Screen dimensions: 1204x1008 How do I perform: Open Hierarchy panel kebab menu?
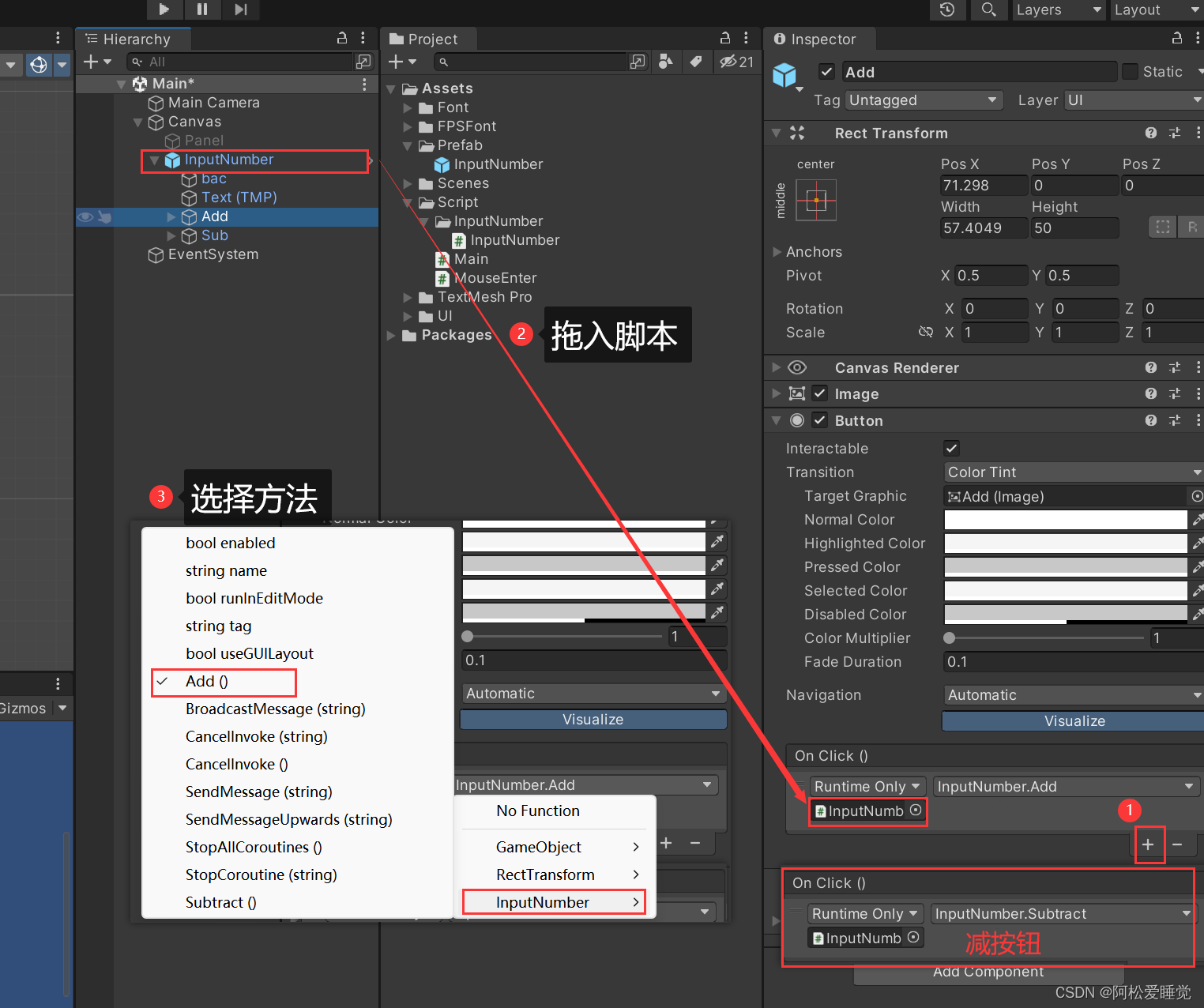tap(363, 38)
